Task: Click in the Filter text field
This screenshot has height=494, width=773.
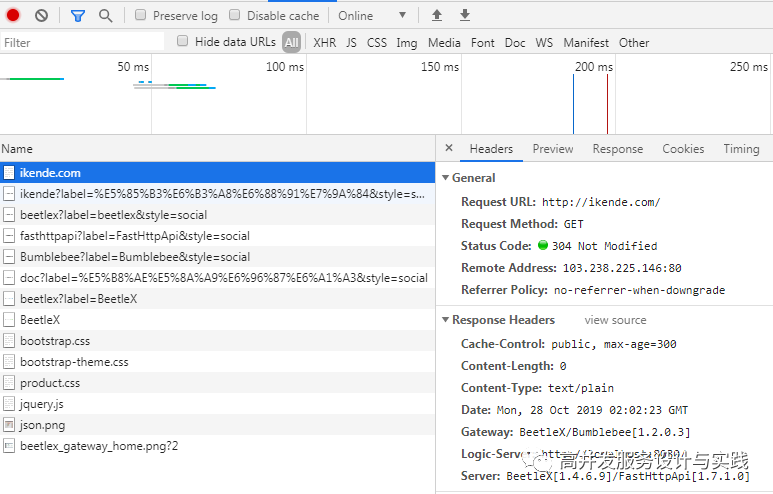Action: click(x=82, y=42)
